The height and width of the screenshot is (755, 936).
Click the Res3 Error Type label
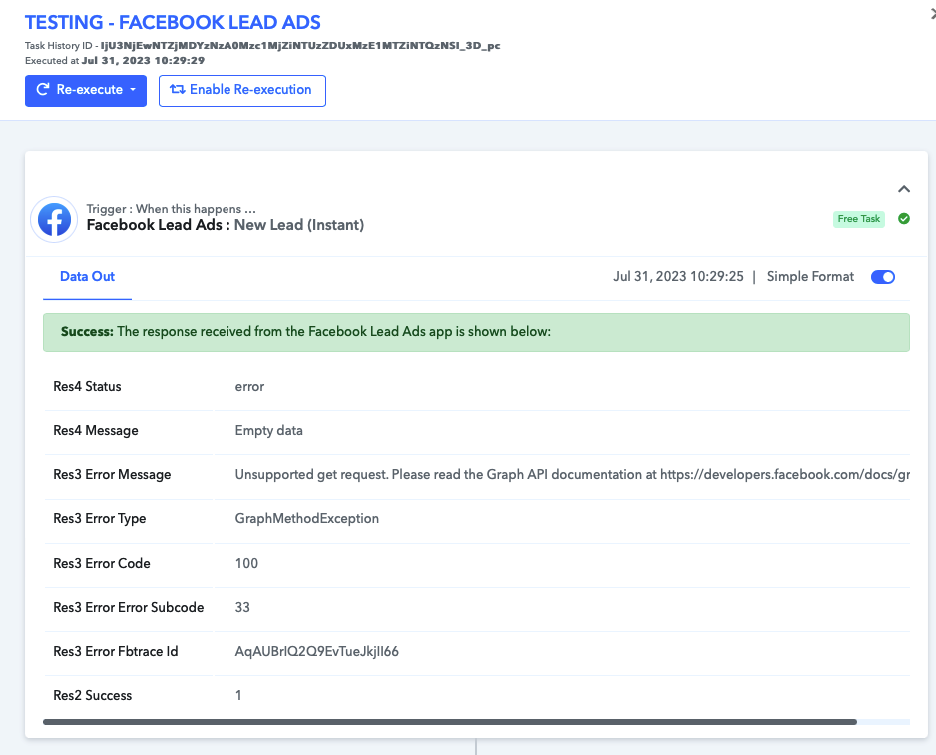100,519
